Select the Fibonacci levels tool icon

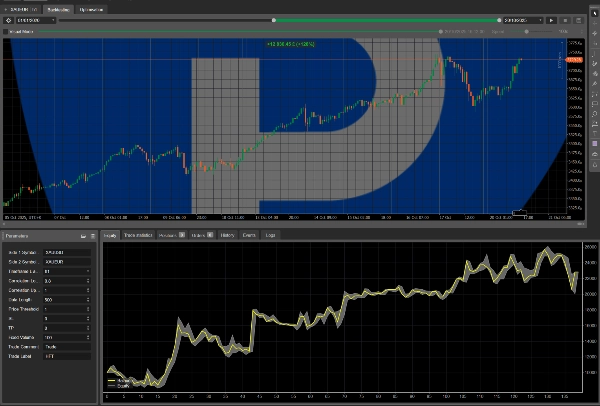(595, 94)
